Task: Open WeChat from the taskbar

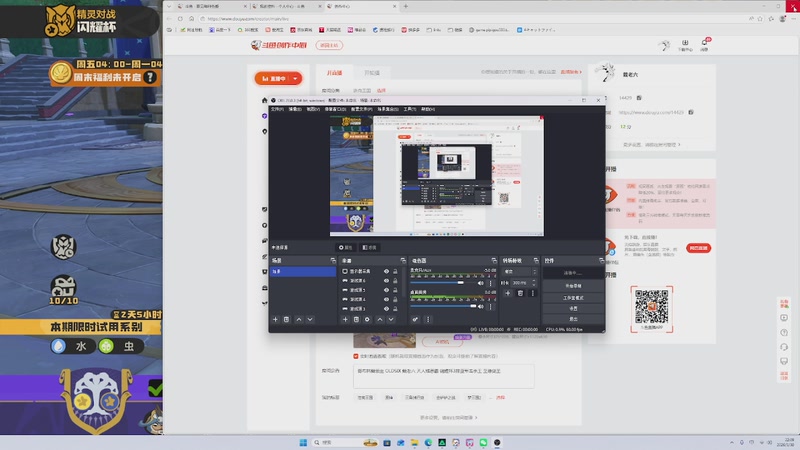Action: pyautogui.click(x=483, y=442)
